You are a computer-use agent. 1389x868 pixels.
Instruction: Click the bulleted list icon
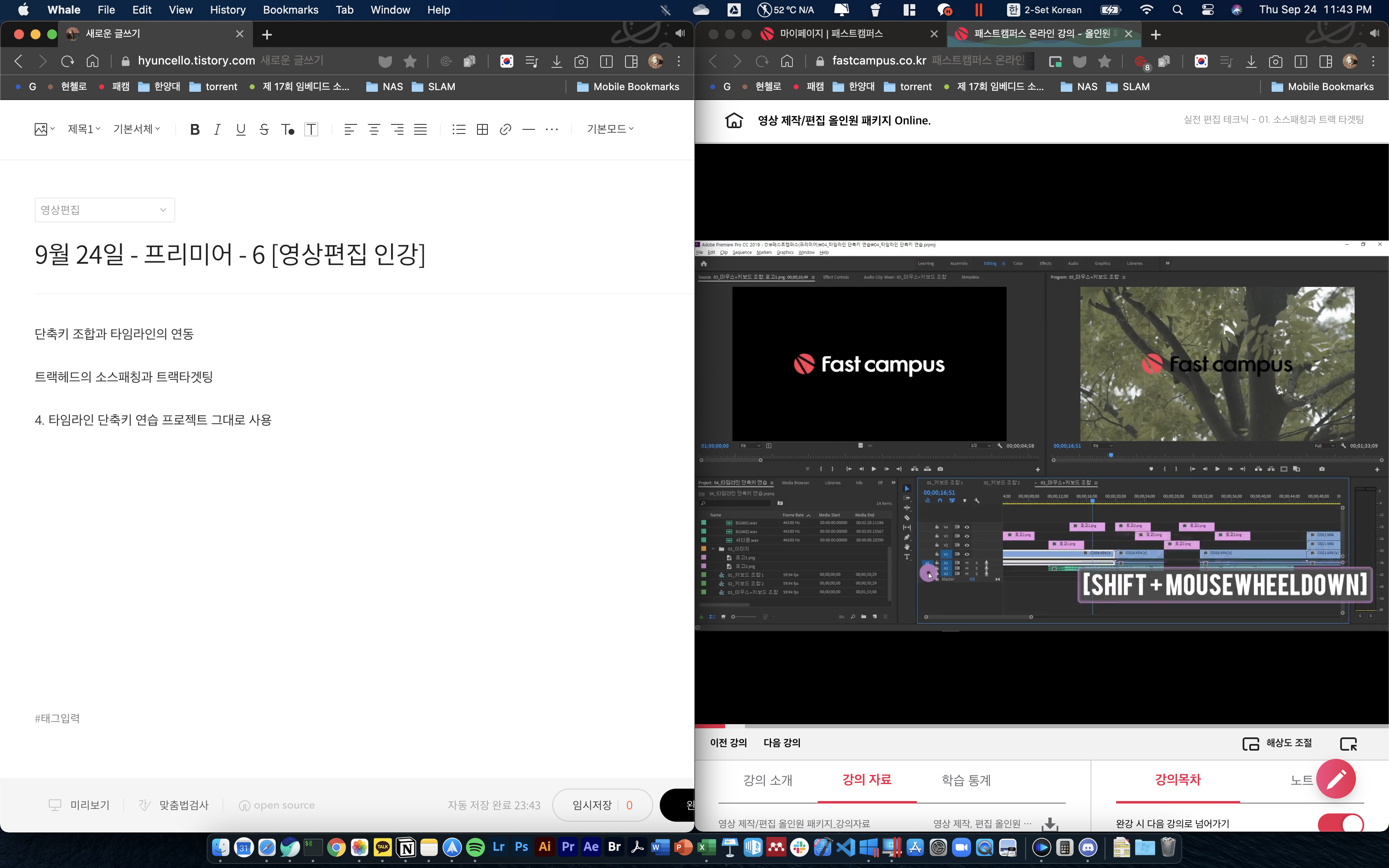(458, 130)
